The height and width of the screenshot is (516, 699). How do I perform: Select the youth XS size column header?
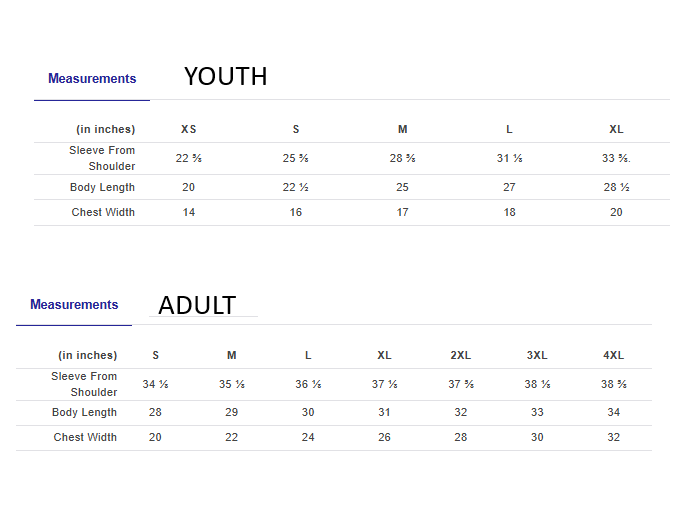point(189,130)
